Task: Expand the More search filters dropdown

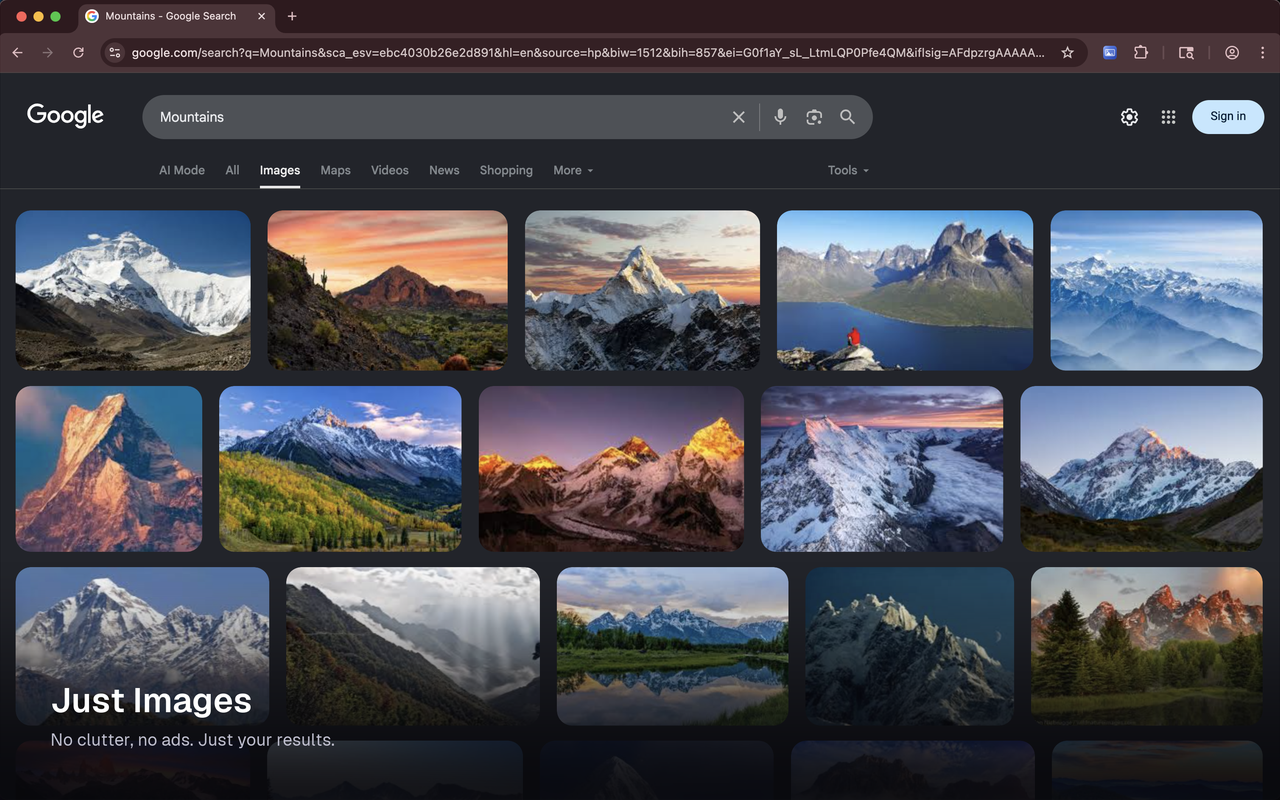Action: pos(573,170)
